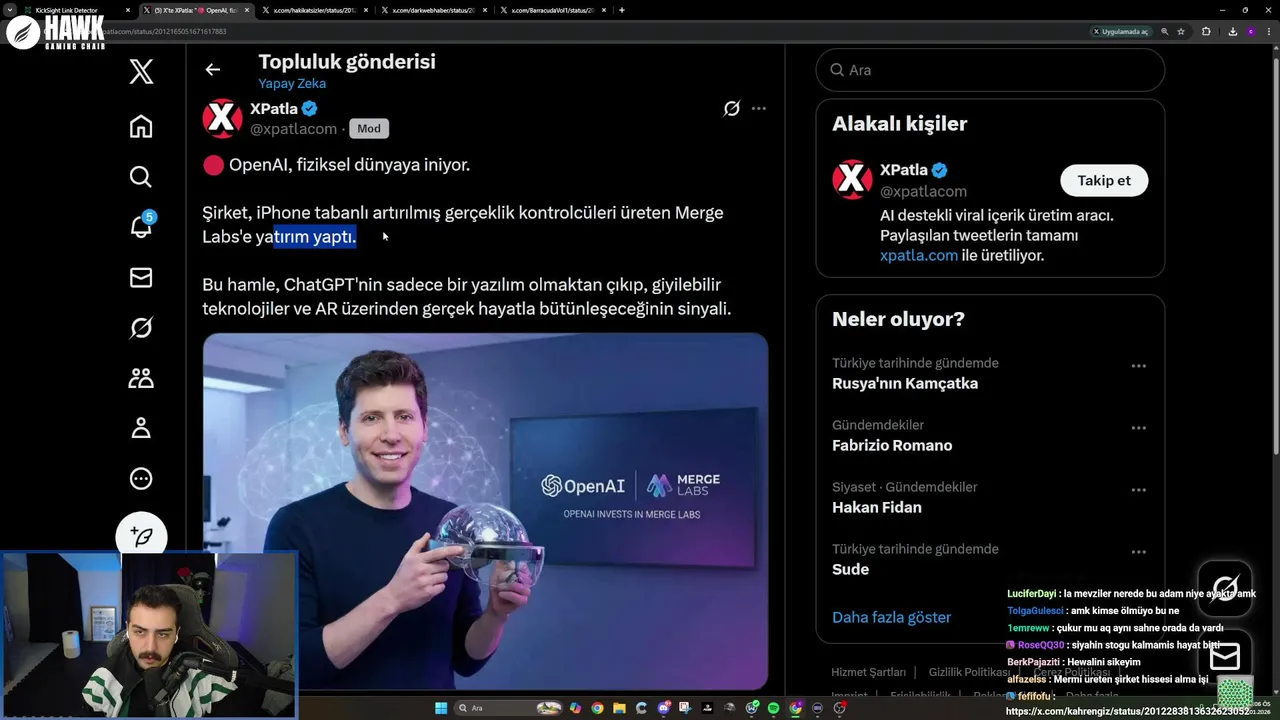Switch to KickSight Link Detector tab
Screen dimensions: 1280x720
click(78, 10)
